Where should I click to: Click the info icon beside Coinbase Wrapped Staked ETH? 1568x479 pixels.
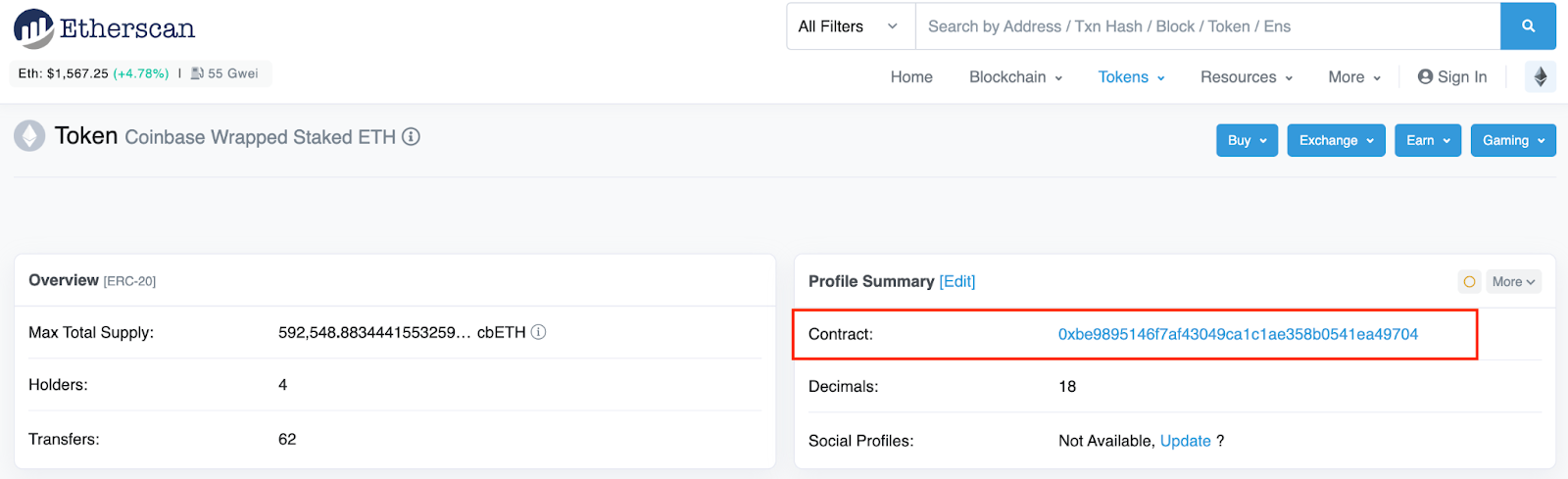(412, 137)
